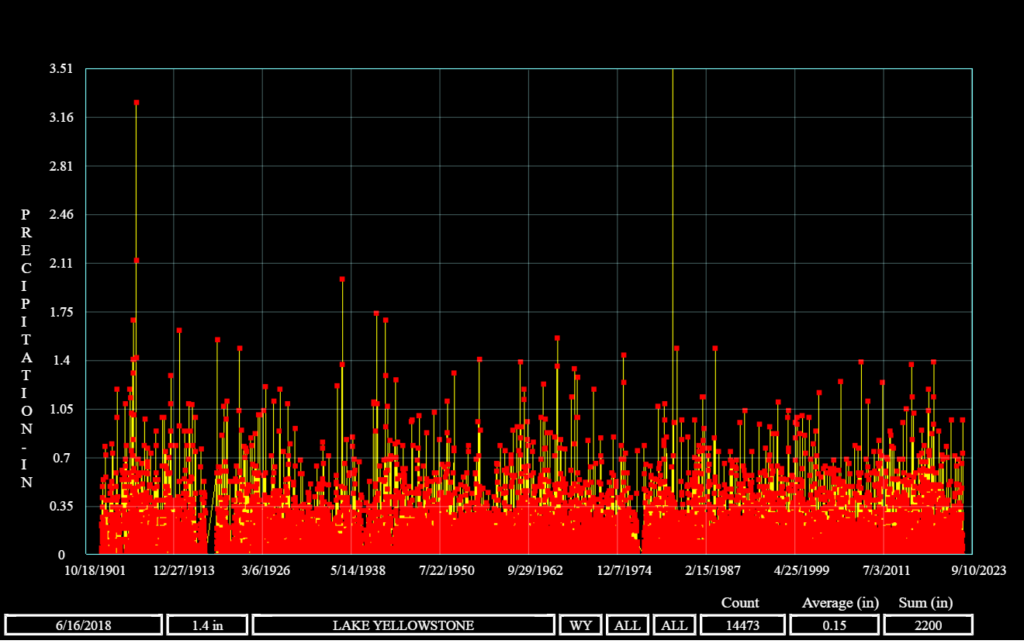Open the first ALL filter box

(x=627, y=625)
